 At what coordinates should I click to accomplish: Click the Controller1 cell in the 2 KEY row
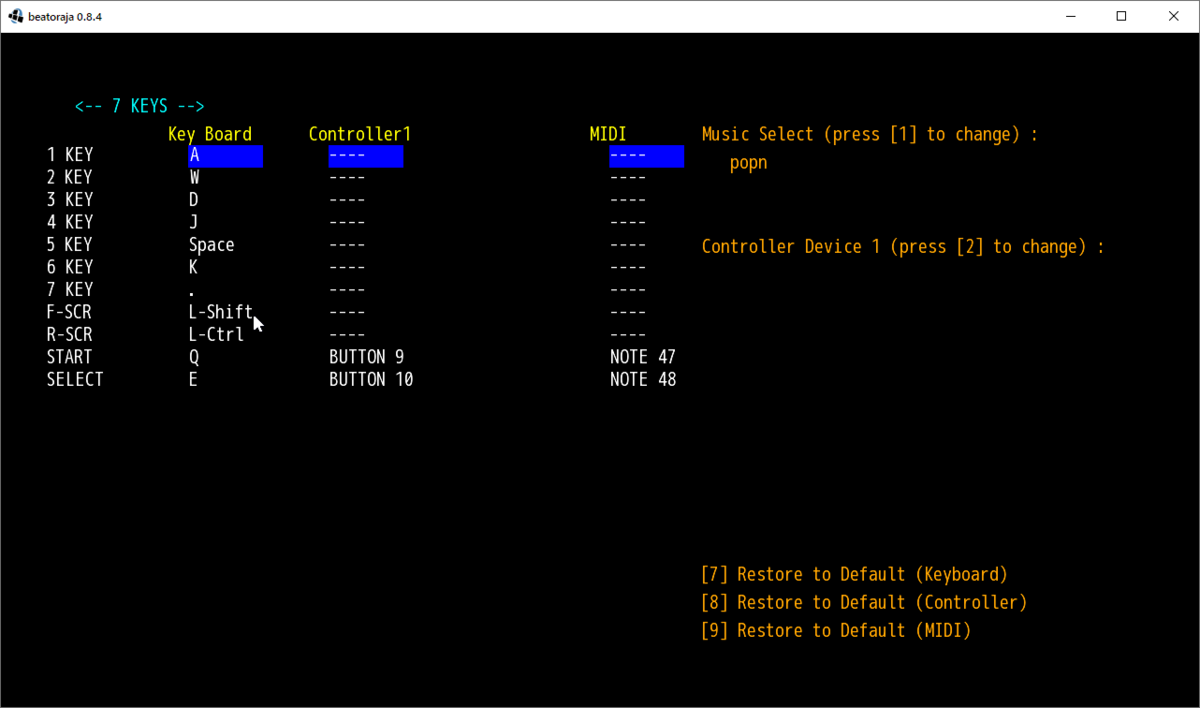347,178
